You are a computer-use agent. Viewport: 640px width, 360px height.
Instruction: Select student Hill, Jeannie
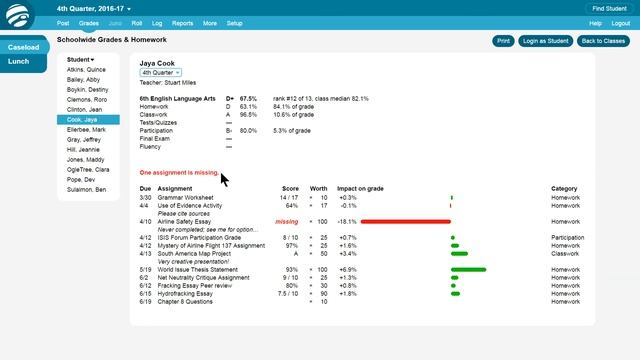click(83, 150)
